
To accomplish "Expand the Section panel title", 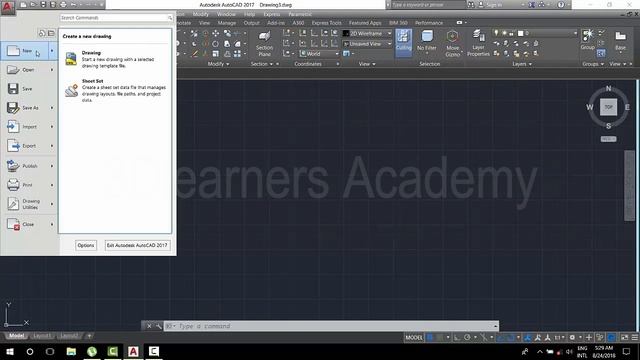I will [x=262, y=64].
